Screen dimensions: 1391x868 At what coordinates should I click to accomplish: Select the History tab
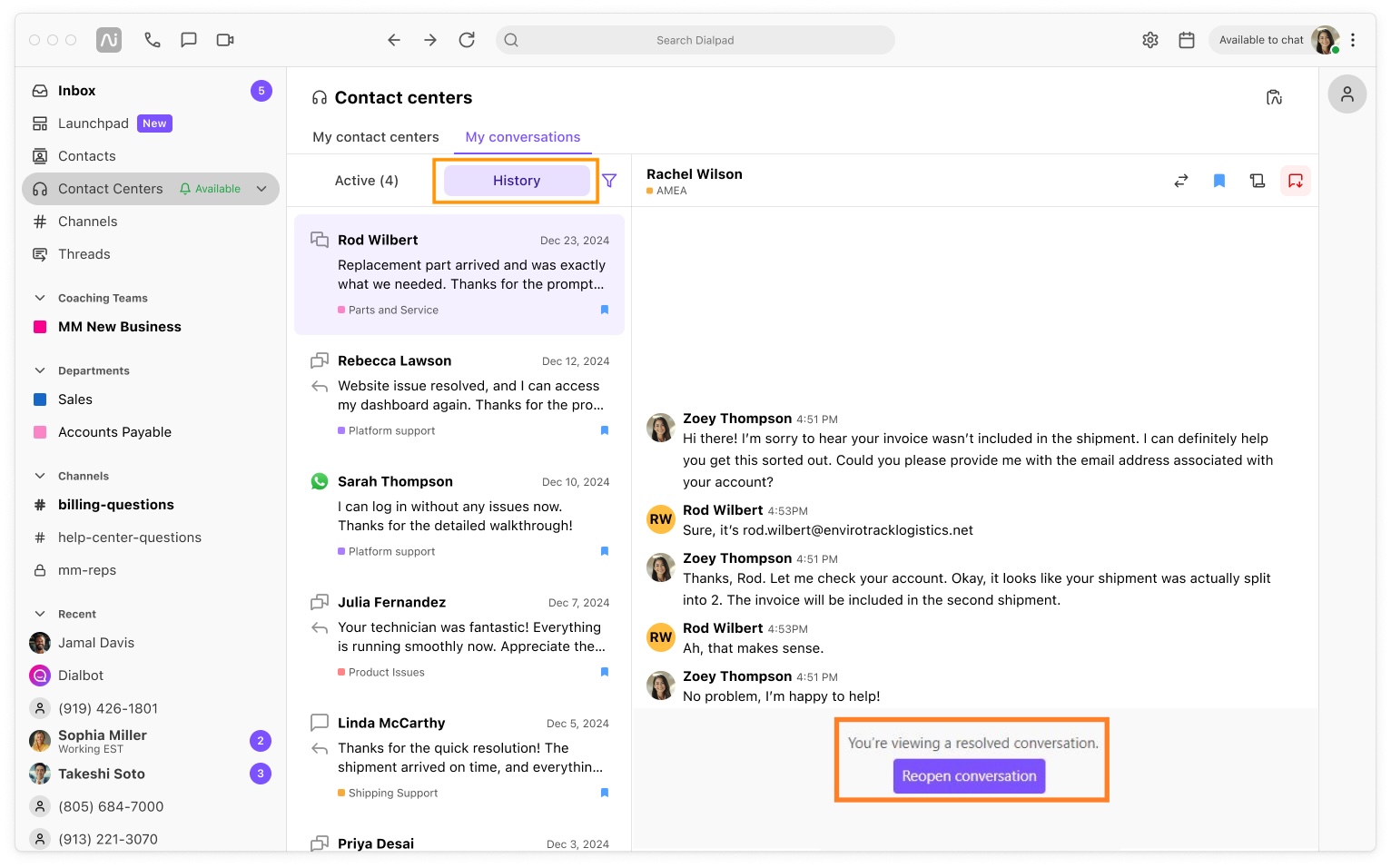click(517, 181)
